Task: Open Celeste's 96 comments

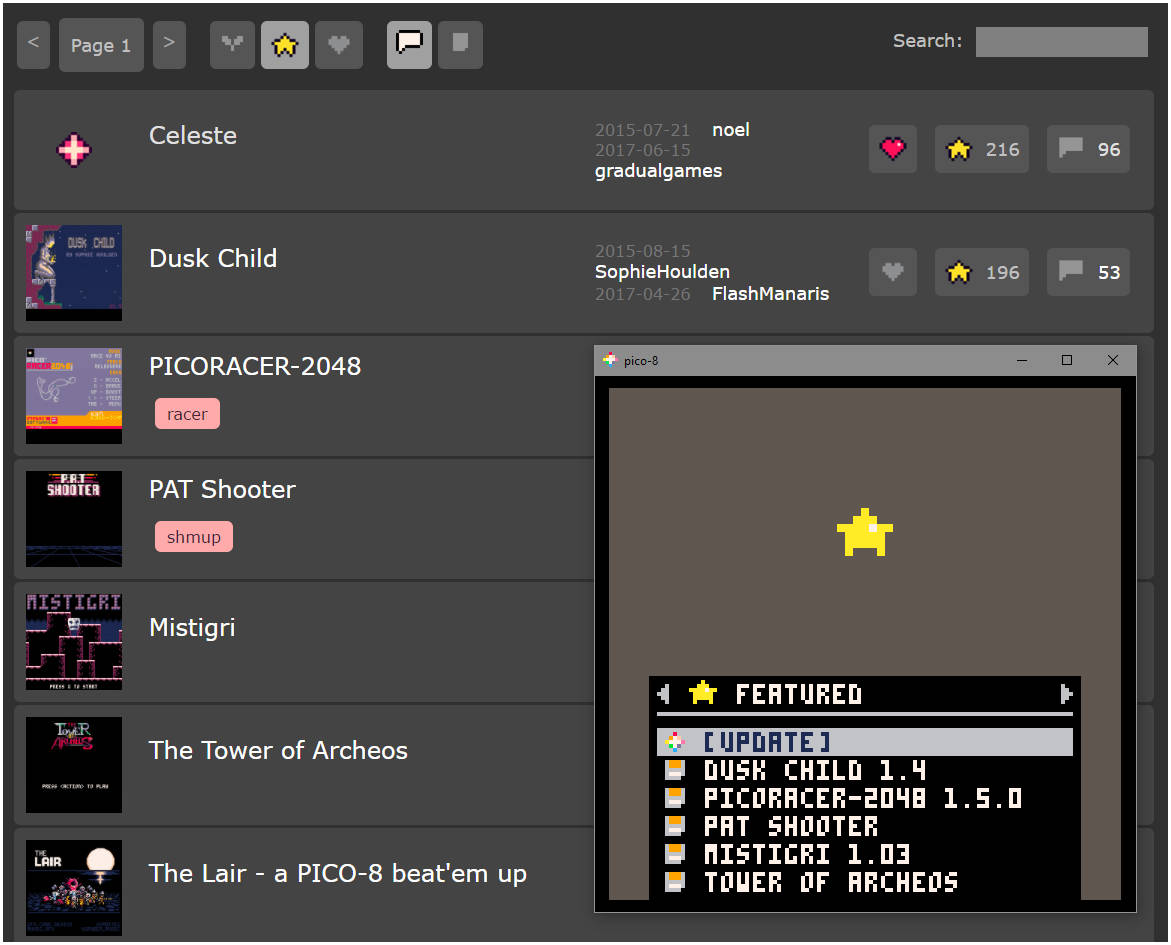Action: pos(1088,149)
